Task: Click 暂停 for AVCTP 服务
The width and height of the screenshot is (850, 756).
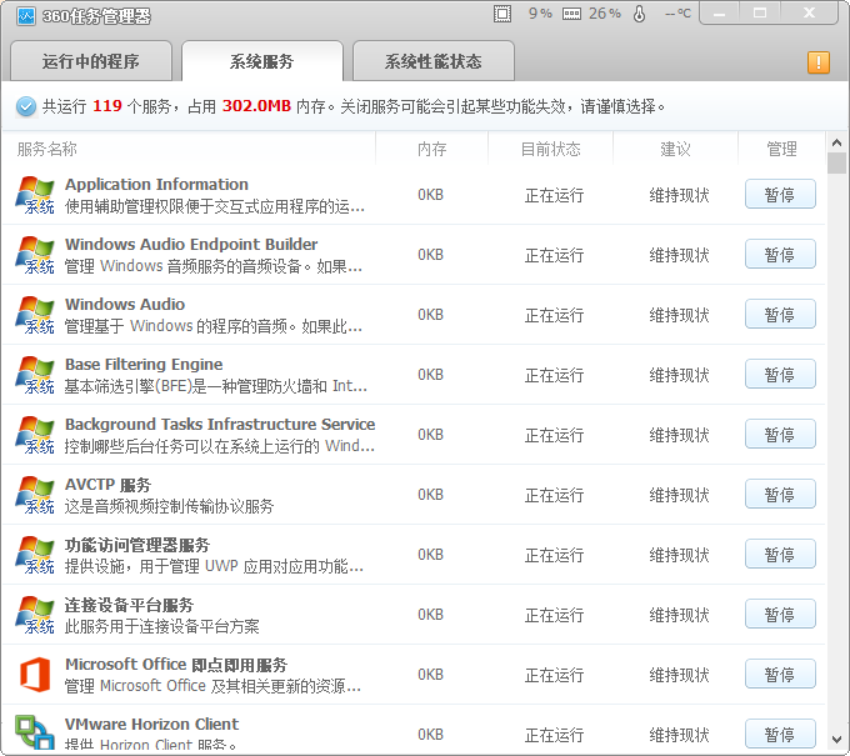Action: tap(780, 494)
